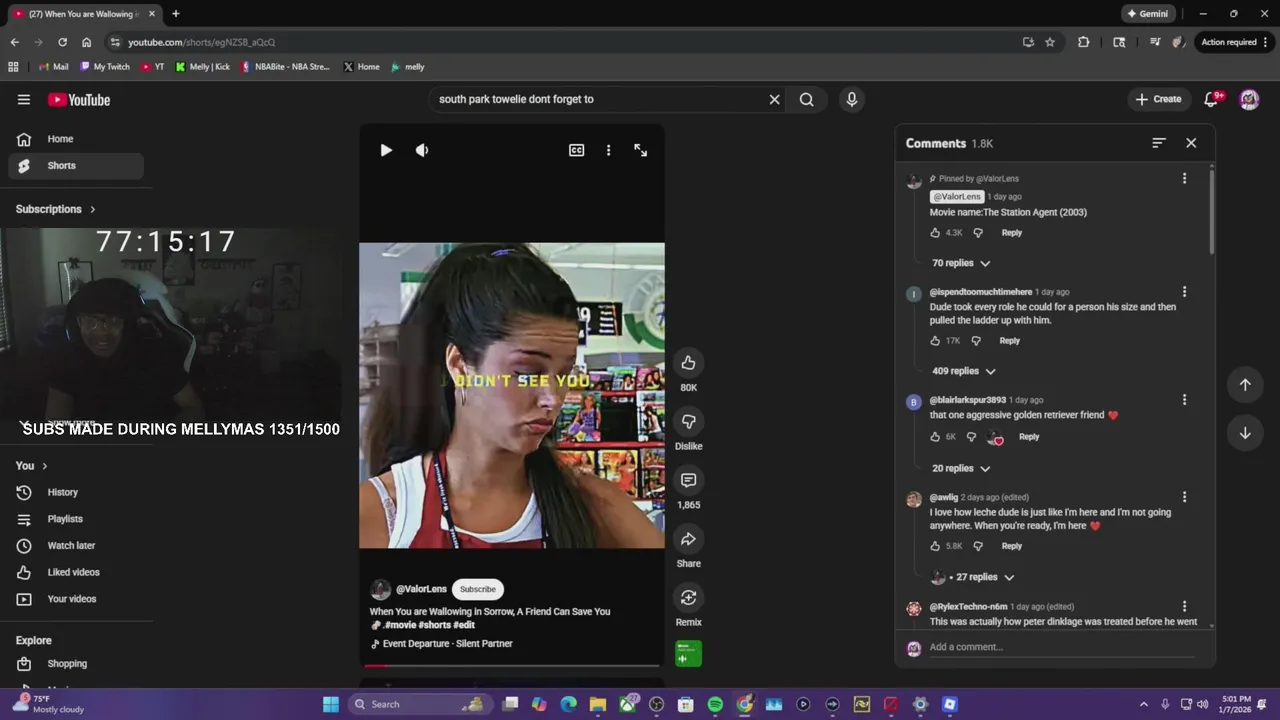The image size is (1280, 720).
Task: Open Watch later in the sidebar
Action: click(x=76, y=546)
